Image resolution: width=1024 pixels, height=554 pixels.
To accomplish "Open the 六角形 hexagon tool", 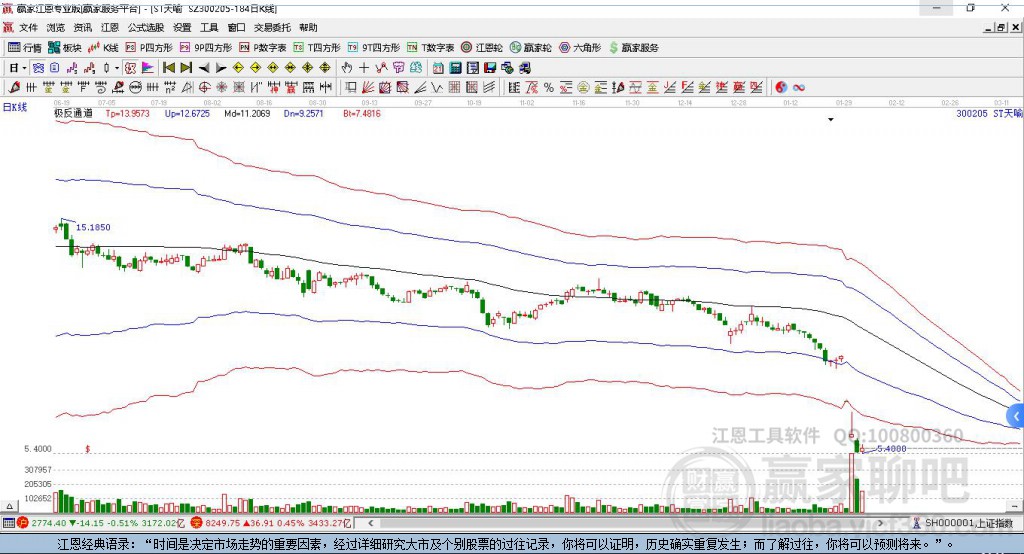I will (580, 48).
